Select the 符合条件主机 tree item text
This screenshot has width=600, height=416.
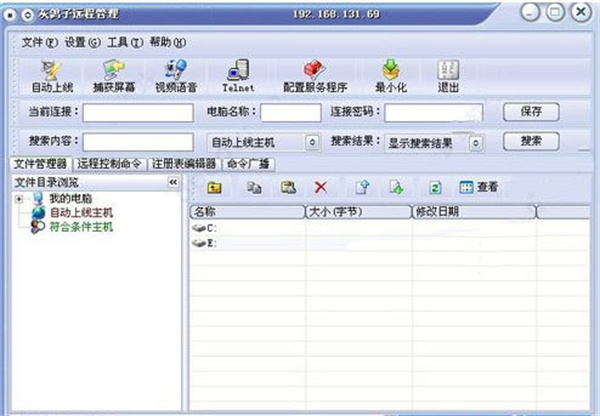pyautogui.click(x=82, y=227)
